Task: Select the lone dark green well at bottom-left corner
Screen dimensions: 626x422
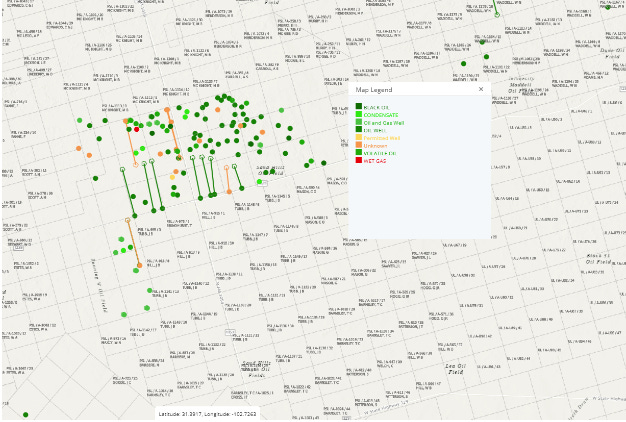Action: (26, 415)
